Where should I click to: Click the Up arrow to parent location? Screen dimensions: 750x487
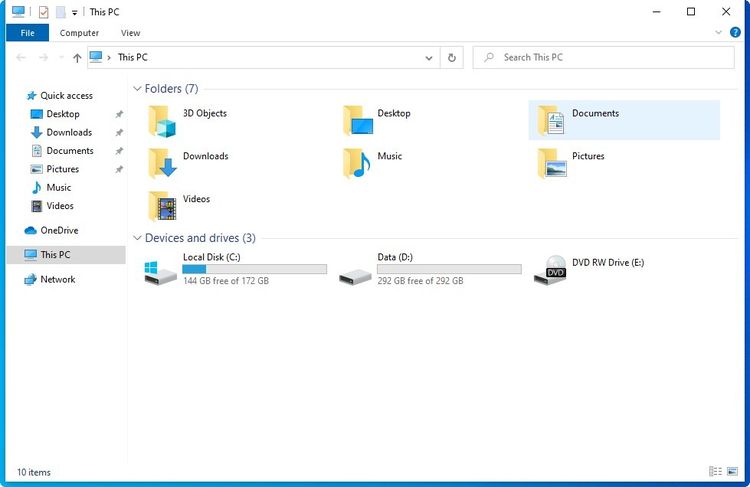(77, 58)
